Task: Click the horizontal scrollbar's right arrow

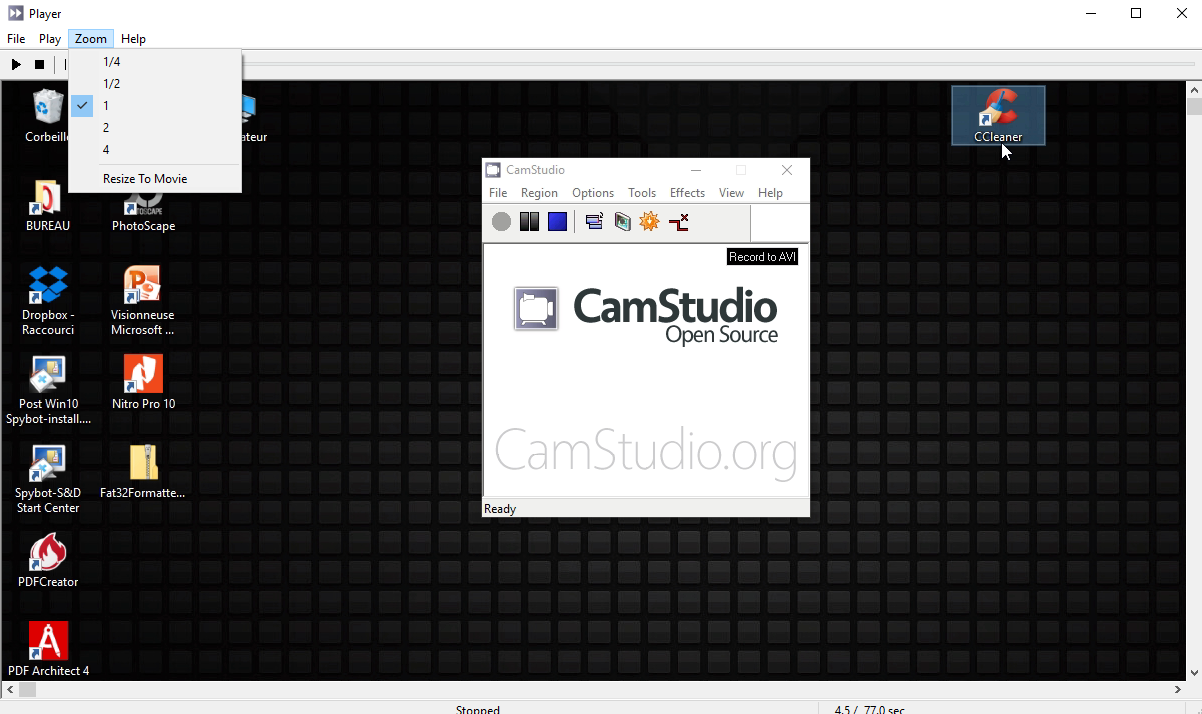Action: (x=1176, y=689)
